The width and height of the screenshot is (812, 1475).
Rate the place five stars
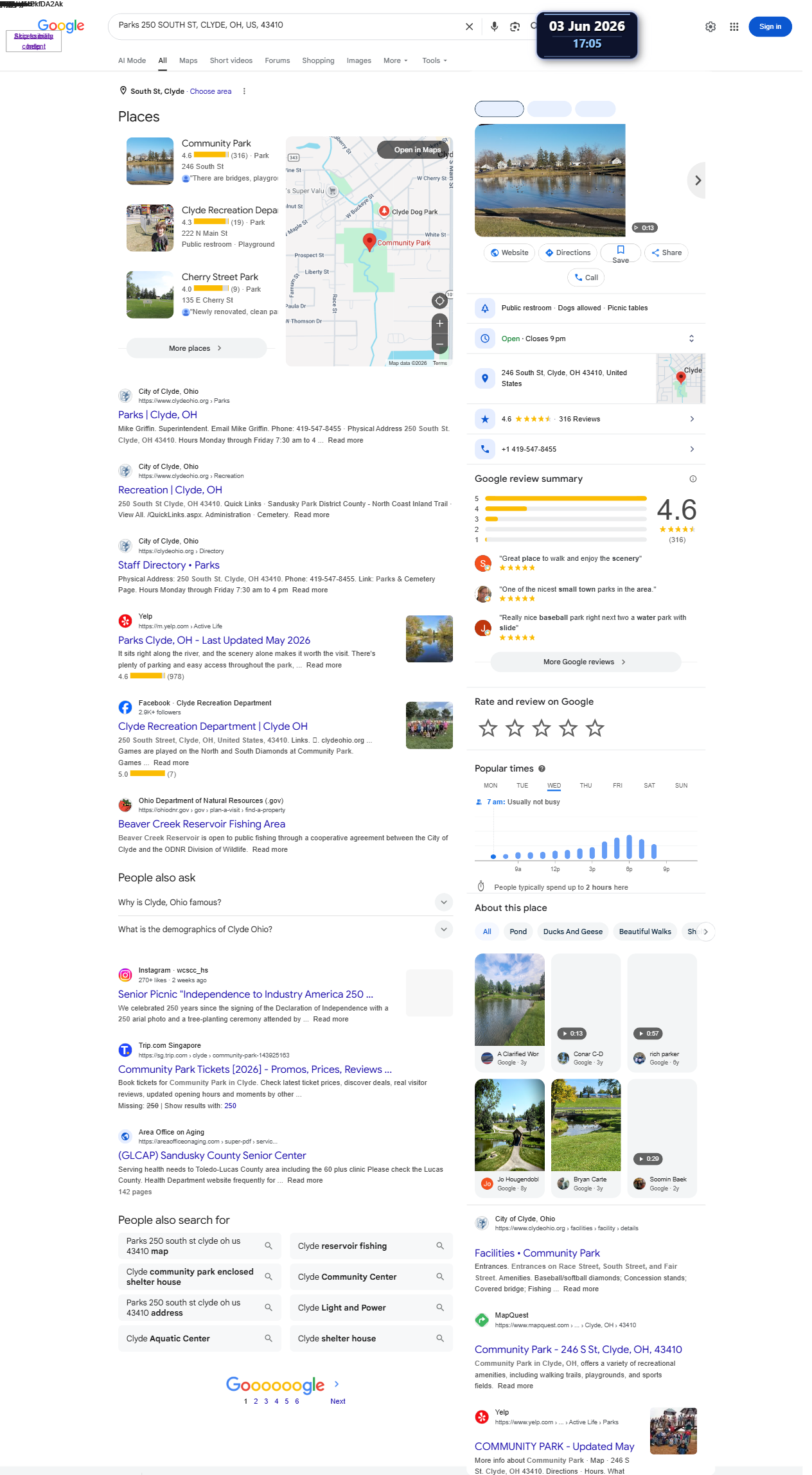(595, 728)
